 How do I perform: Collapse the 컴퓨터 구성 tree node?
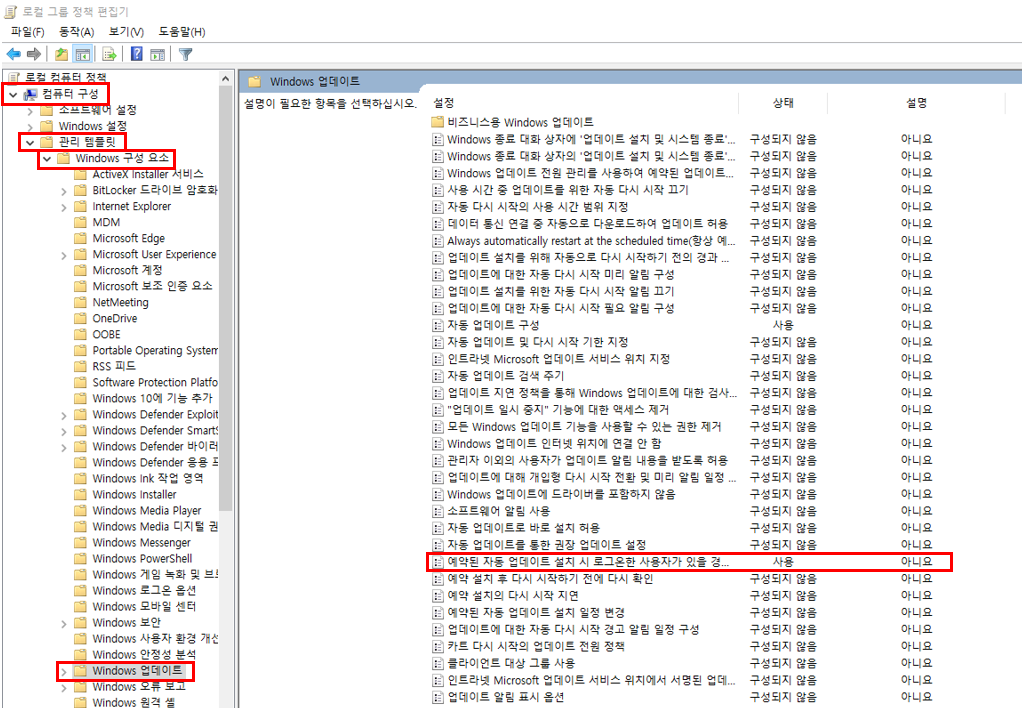pyautogui.click(x=13, y=95)
